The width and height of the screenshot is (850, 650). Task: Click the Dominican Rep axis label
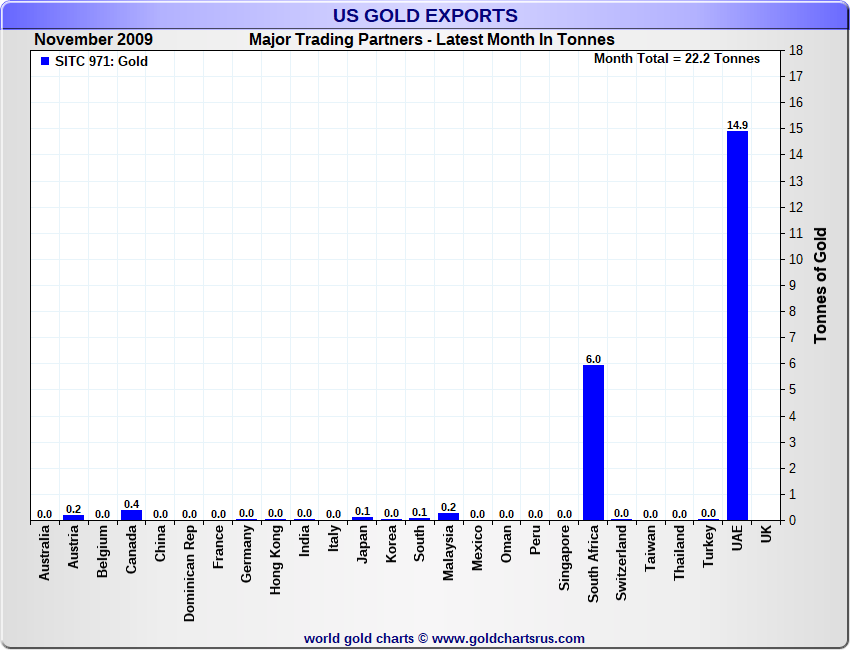pos(189,573)
